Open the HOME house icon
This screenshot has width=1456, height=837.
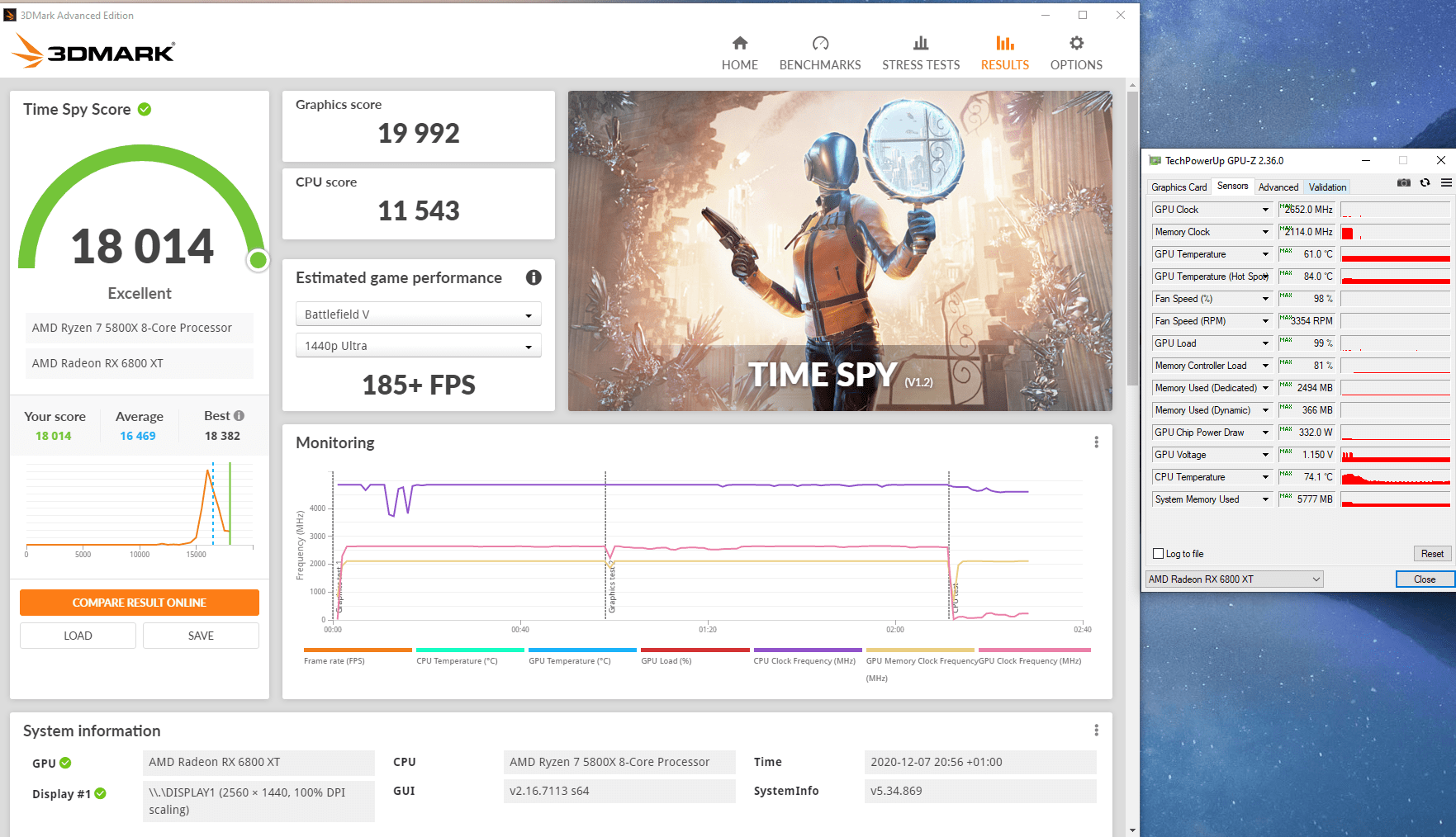point(740,43)
